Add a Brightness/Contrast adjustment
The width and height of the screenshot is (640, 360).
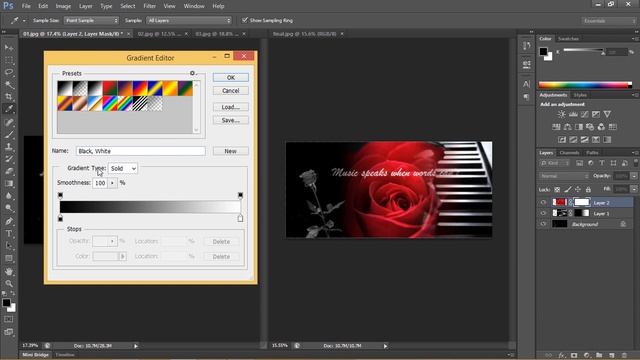[562, 114]
